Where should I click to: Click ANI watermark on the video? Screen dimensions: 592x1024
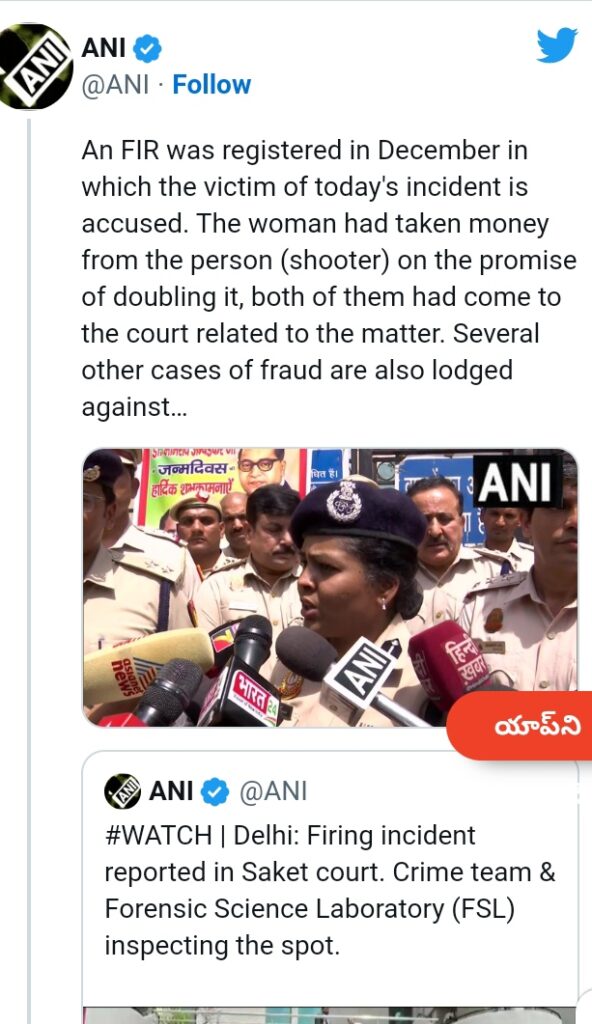[518, 481]
